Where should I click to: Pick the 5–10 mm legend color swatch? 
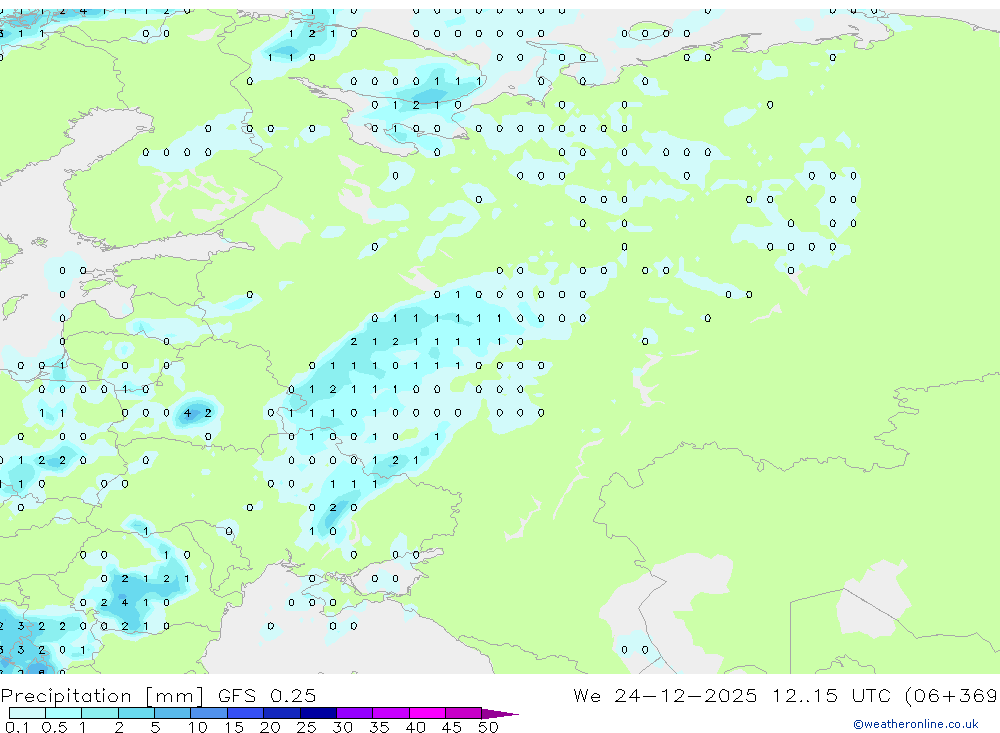point(173,713)
